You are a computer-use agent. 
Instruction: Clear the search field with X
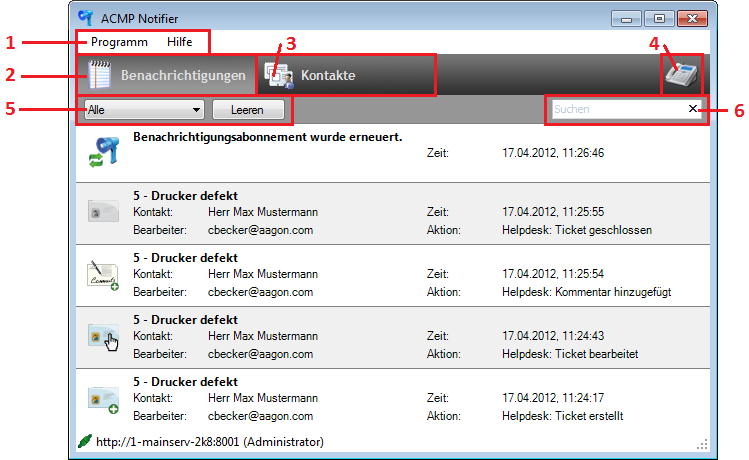pyautogui.click(x=694, y=109)
